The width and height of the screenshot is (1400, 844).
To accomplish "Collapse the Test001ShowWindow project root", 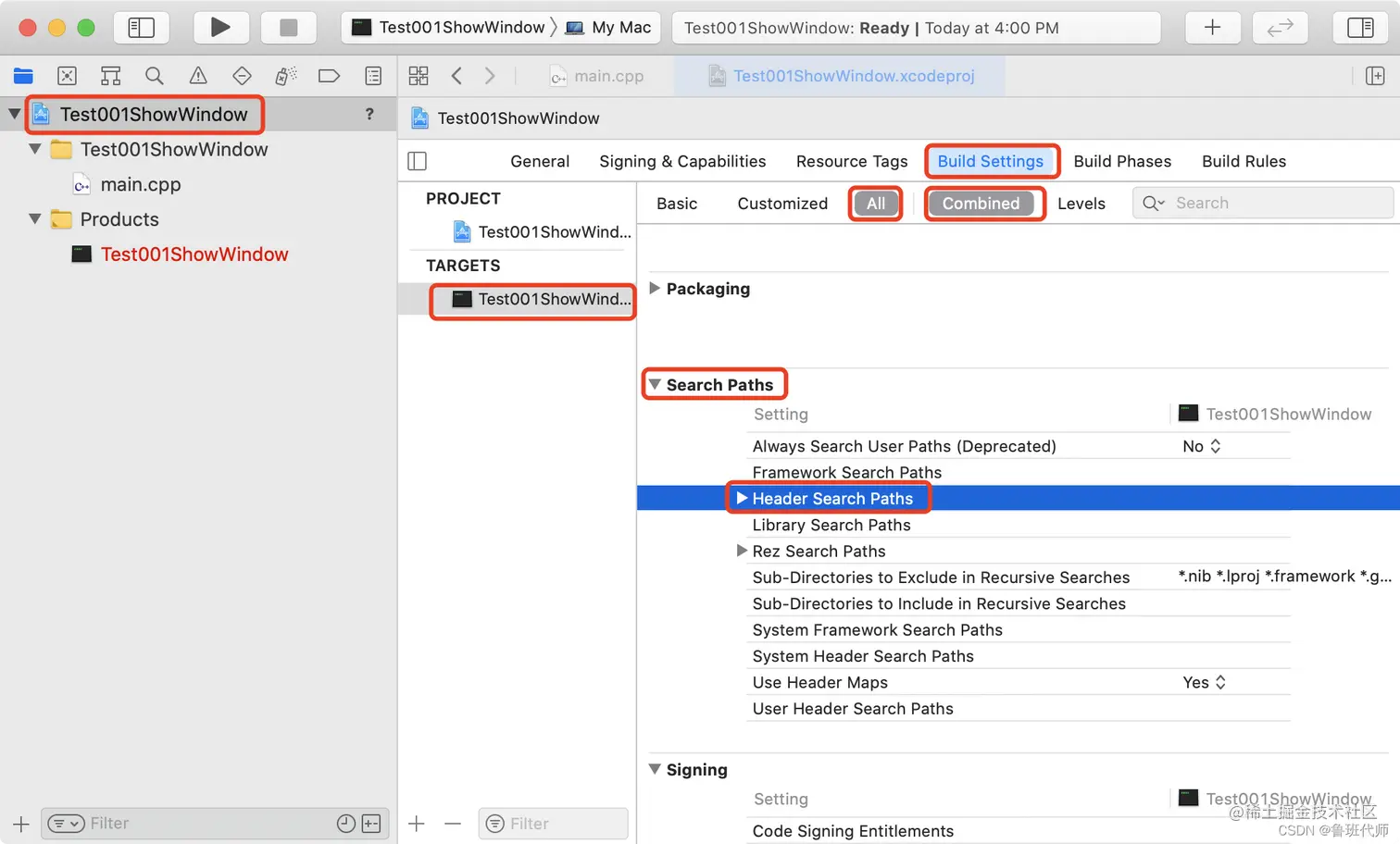I will (14, 114).
